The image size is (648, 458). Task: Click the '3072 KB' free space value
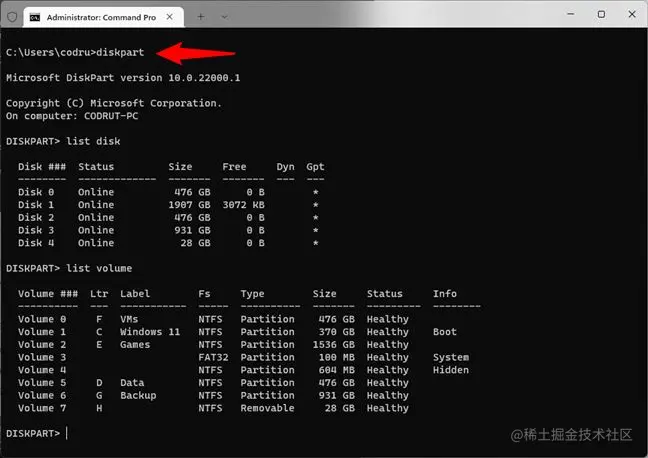tap(244, 205)
